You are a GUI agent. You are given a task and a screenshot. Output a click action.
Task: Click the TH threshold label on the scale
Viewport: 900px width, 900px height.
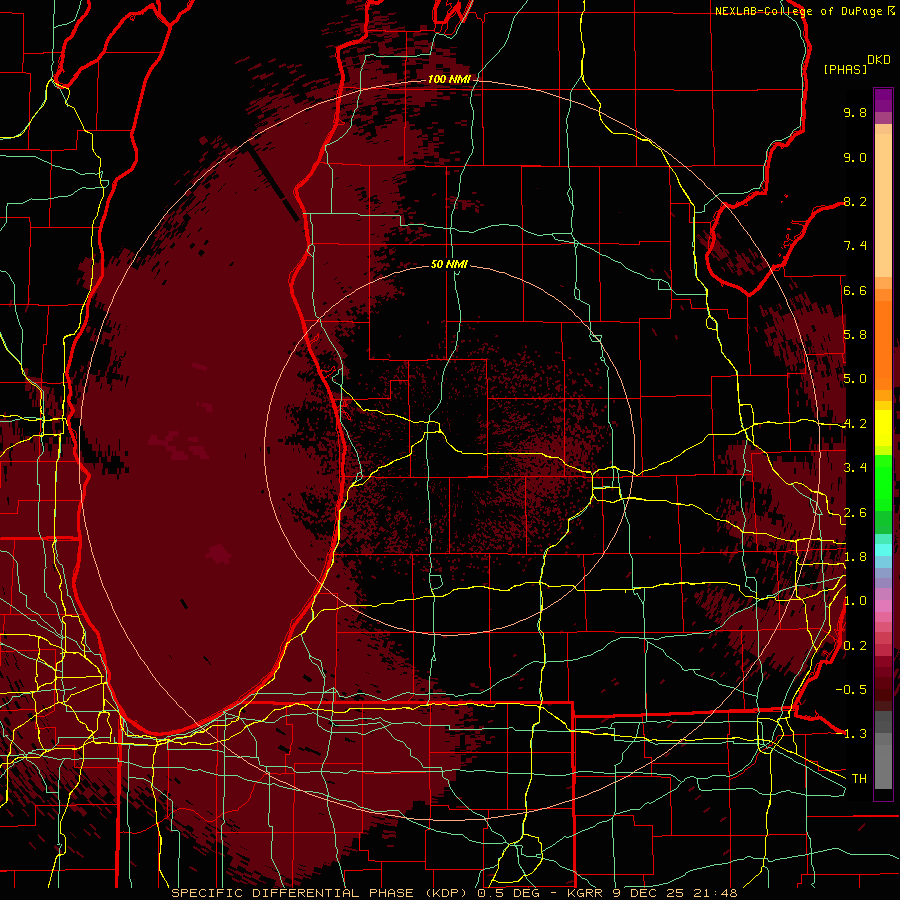(859, 779)
